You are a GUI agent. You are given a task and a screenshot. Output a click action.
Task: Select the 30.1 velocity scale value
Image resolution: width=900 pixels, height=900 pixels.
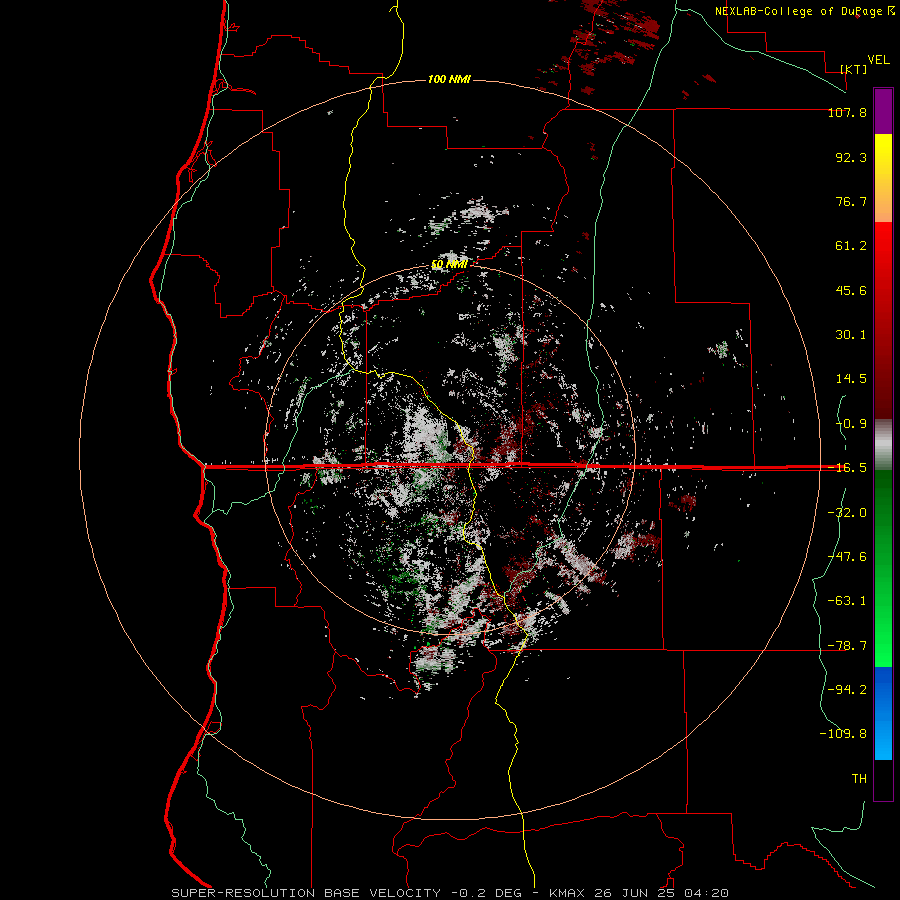click(x=851, y=335)
